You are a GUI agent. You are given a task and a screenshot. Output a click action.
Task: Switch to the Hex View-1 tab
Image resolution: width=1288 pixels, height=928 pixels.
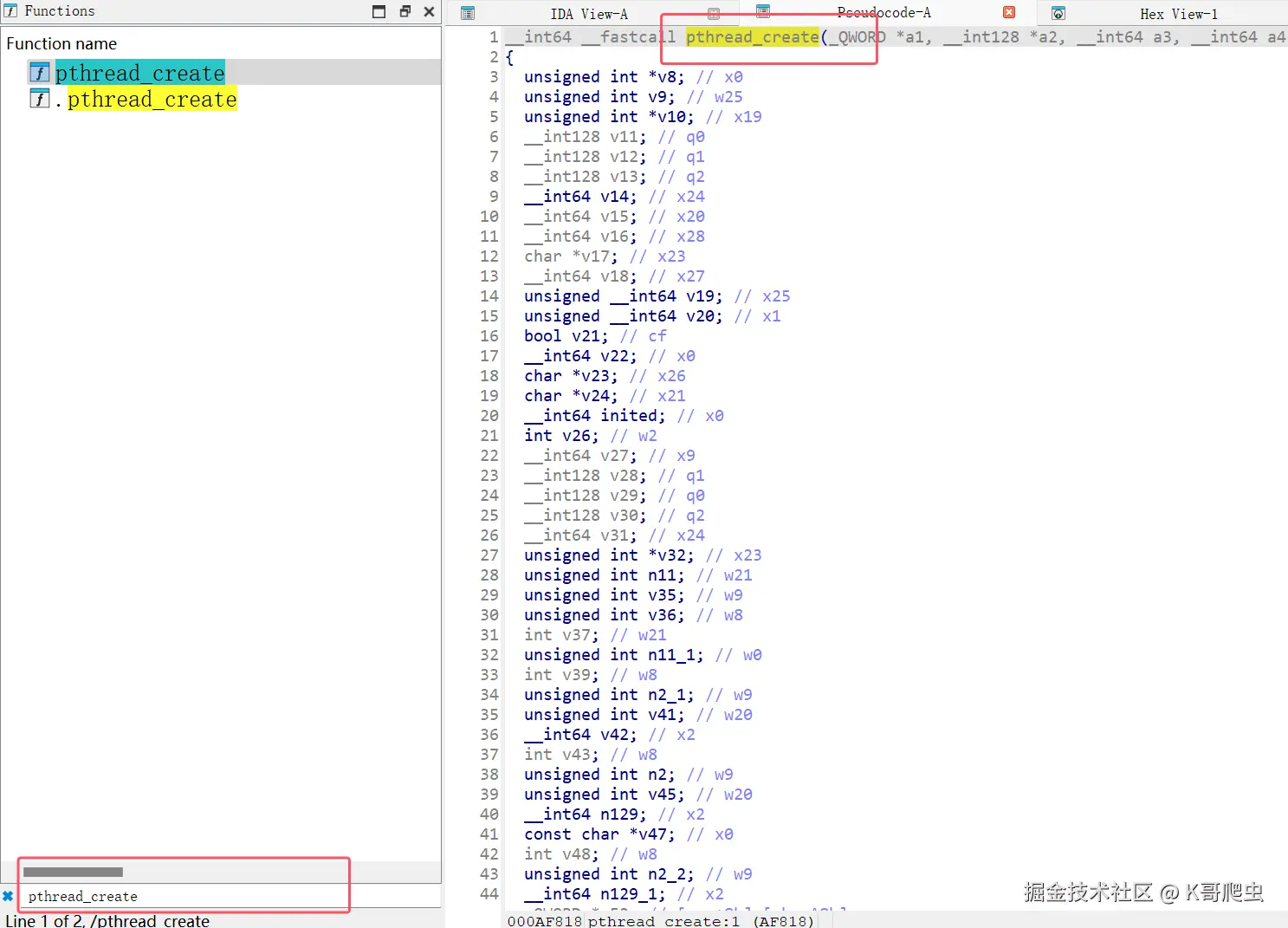[1179, 14]
